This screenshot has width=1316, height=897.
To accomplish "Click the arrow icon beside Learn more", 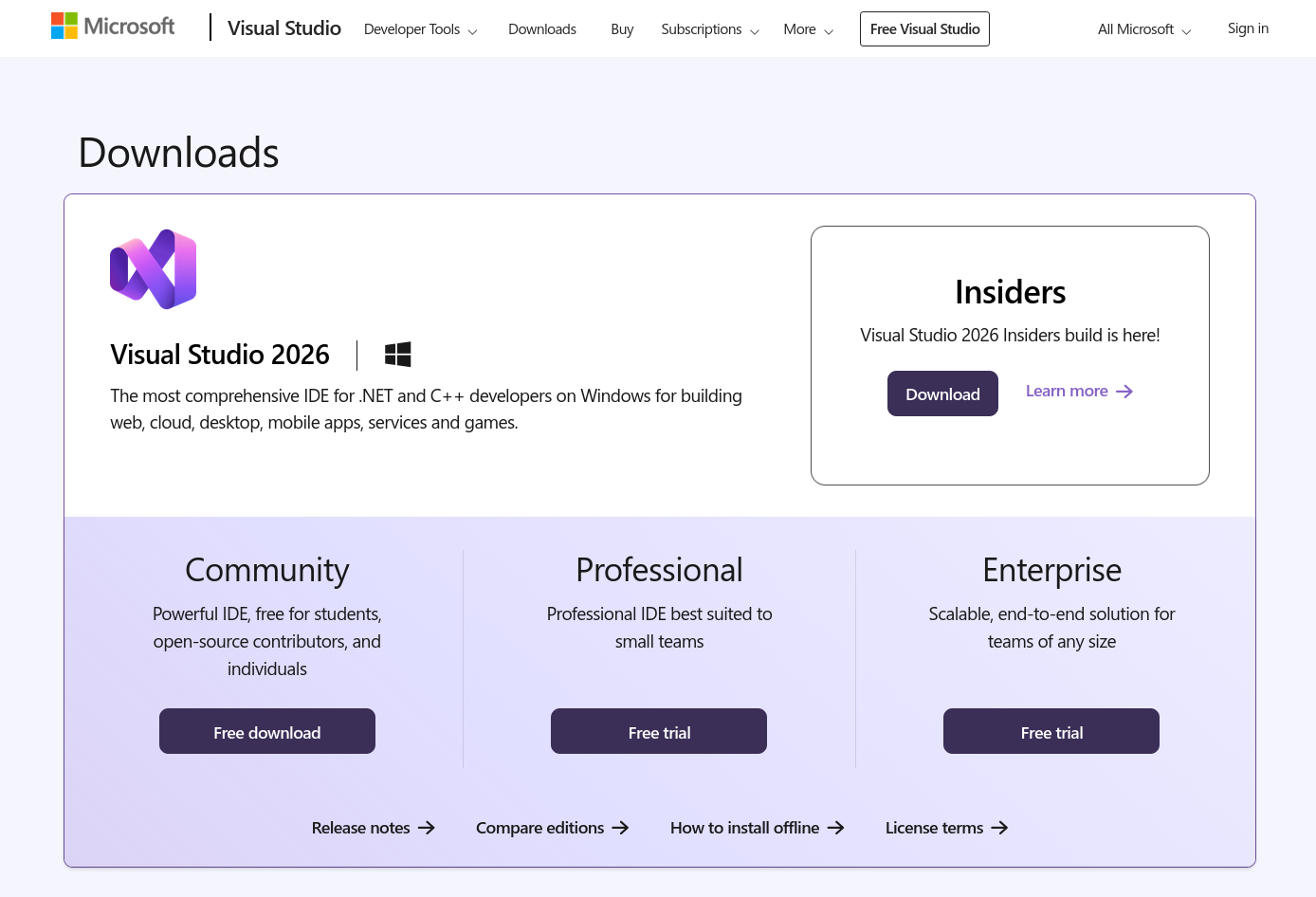I will [x=1124, y=391].
